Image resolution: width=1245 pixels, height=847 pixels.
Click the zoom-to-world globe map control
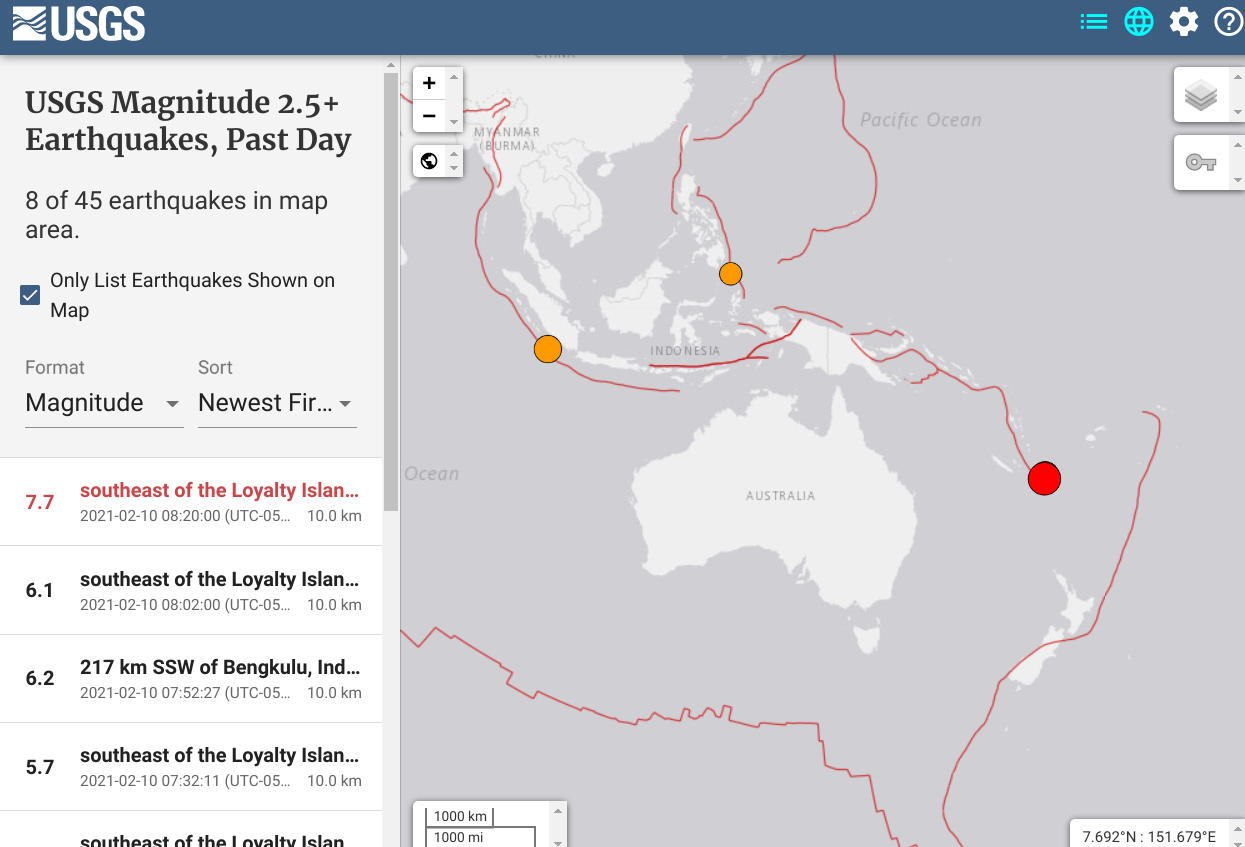tap(429, 161)
